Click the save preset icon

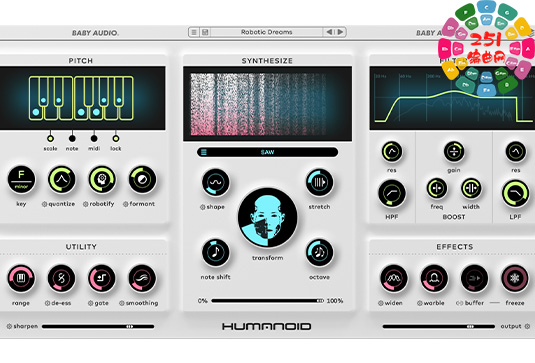205,32
